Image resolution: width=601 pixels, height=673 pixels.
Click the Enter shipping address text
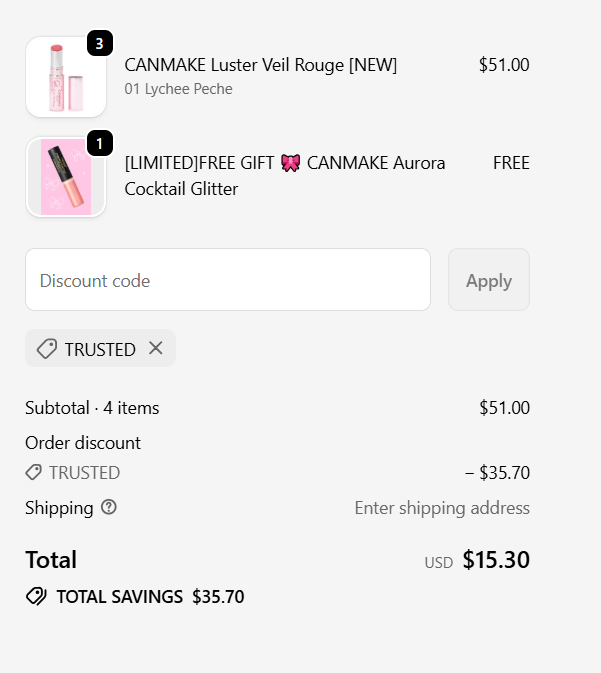[442, 508]
